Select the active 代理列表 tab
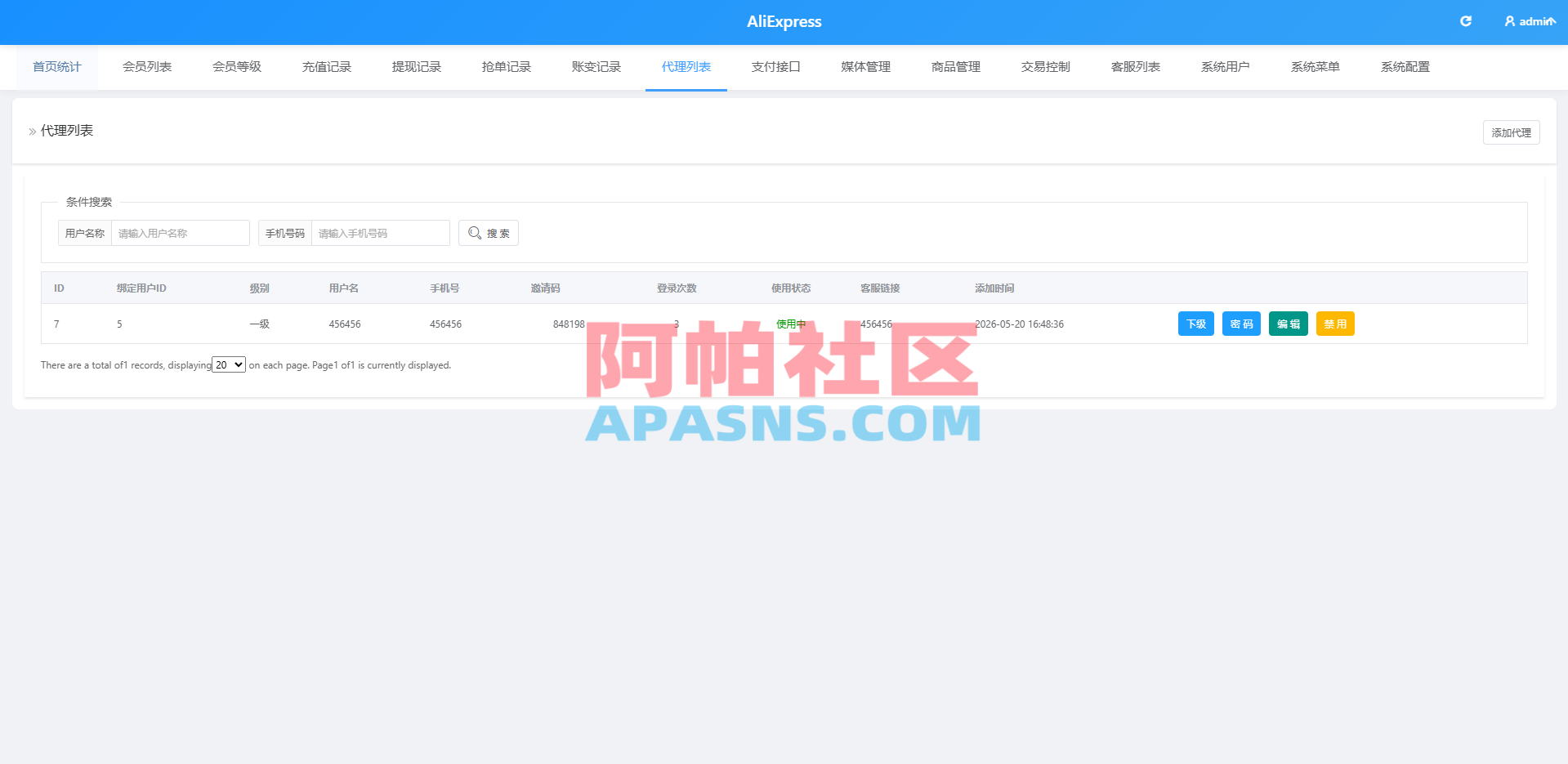 click(x=686, y=67)
